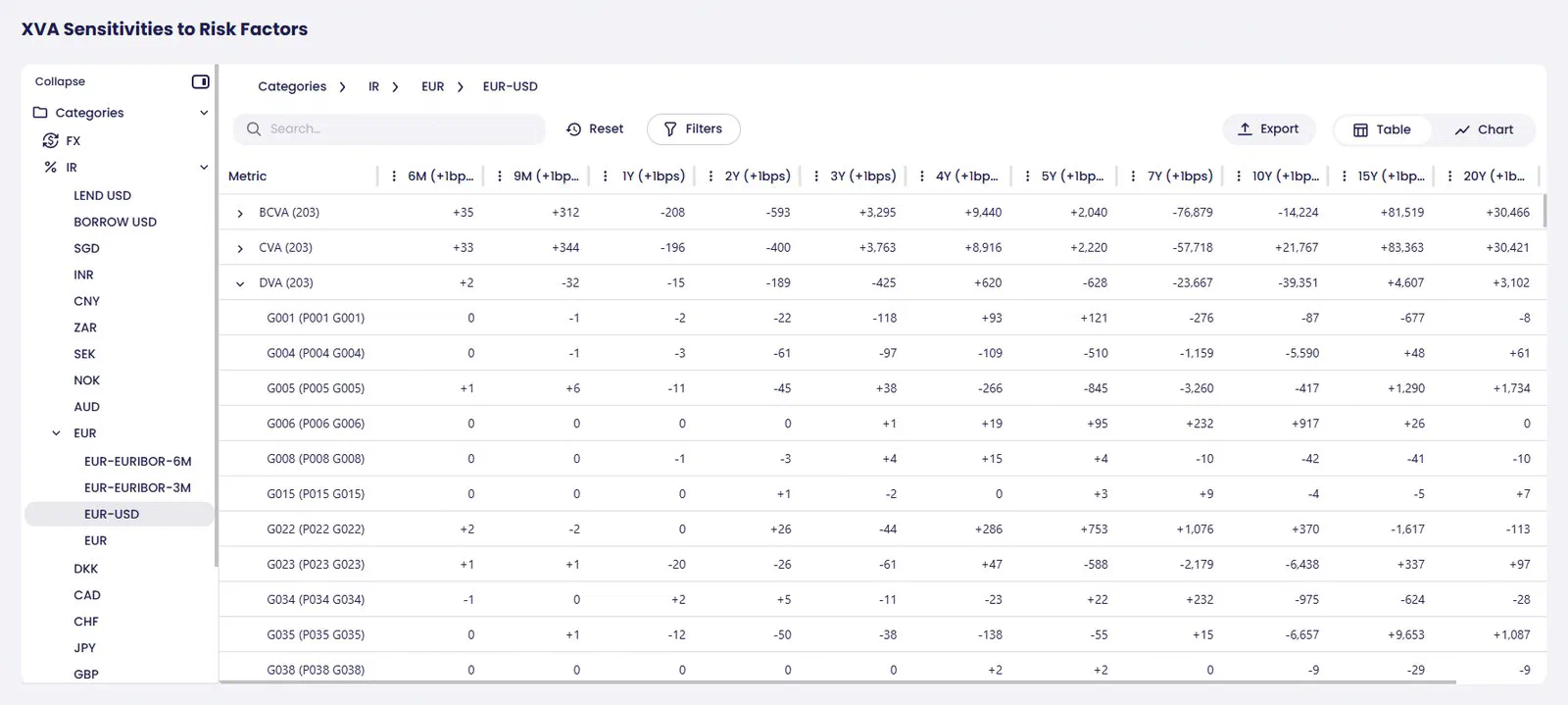Viewport: 1568px width, 705px height.
Task: Click the sidebar vertical scrollbar
Action: click(x=216, y=314)
